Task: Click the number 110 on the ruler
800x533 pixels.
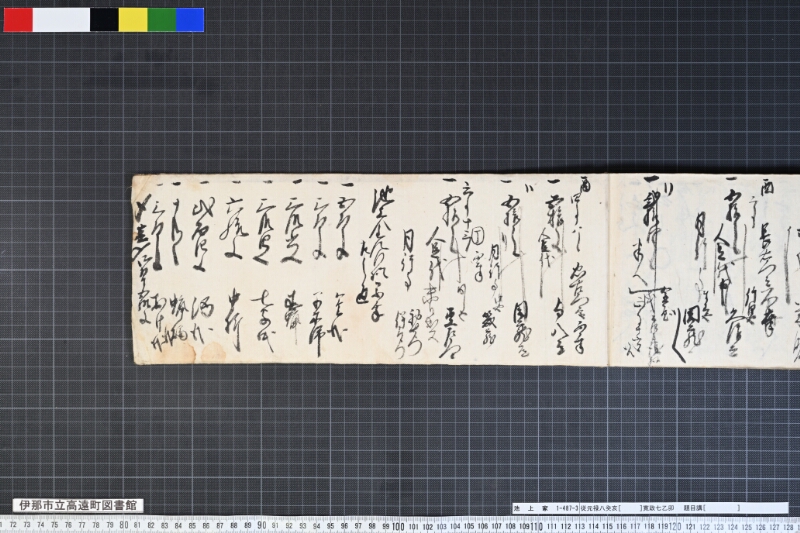Action: [x=536, y=526]
